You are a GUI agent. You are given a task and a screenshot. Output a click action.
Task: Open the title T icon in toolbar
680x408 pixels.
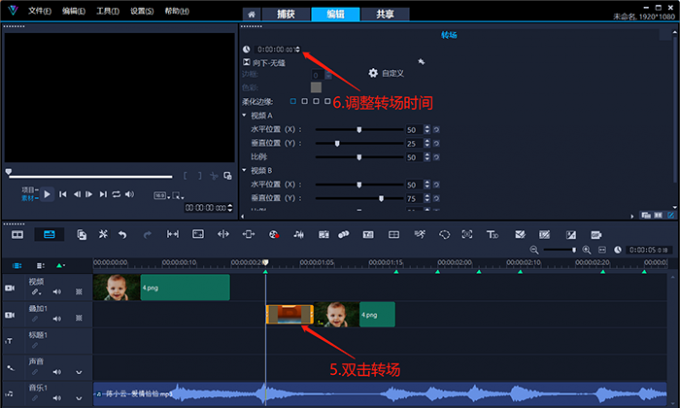[492, 234]
